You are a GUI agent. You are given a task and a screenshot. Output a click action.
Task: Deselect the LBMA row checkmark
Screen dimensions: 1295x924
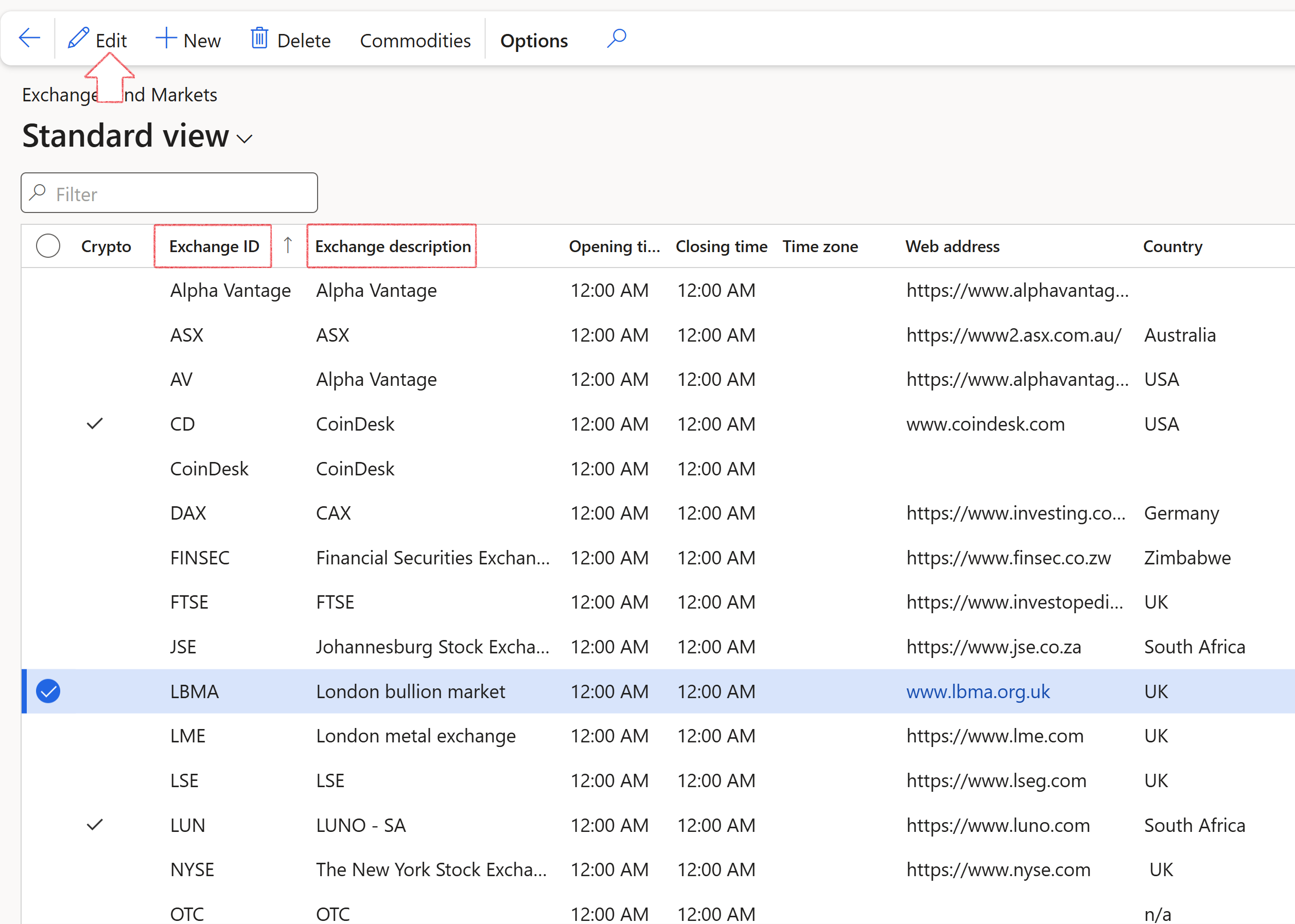48,691
